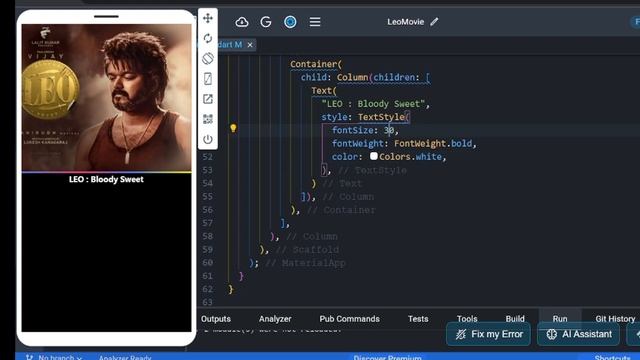Click line number 57 in the gutter
This screenshot has width=640, height=360.
(x=207, y=223)
